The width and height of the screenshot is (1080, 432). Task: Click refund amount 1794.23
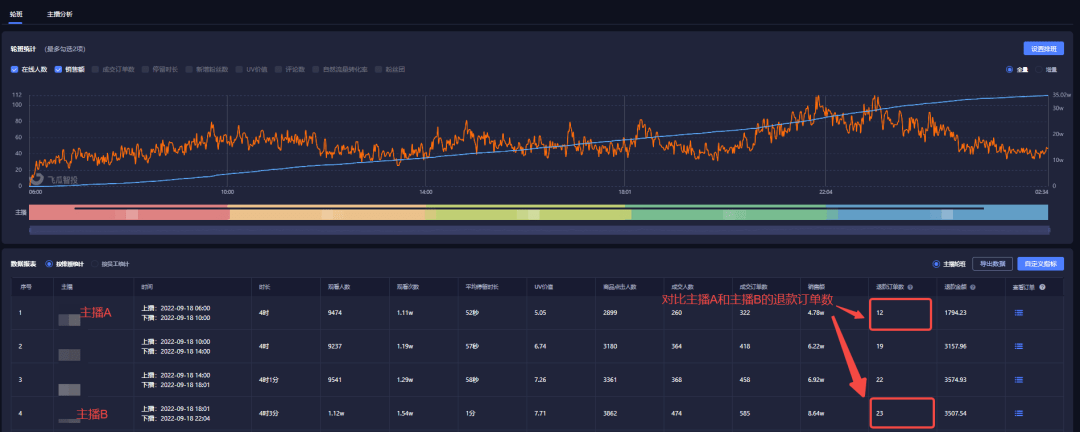(956, 313)
